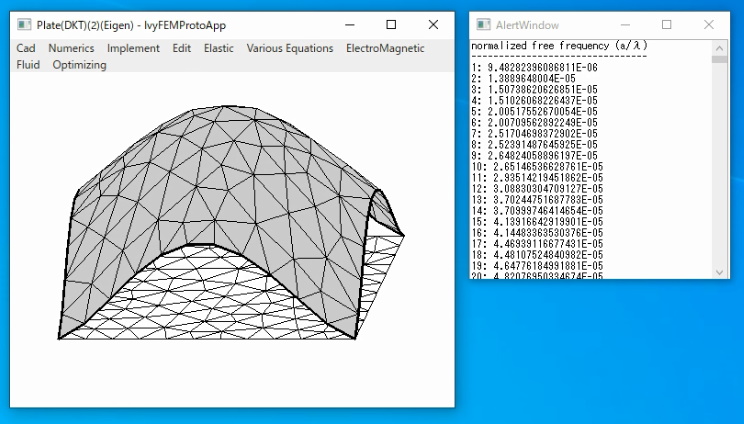Open the Optimizing menu

click(79, 65)
